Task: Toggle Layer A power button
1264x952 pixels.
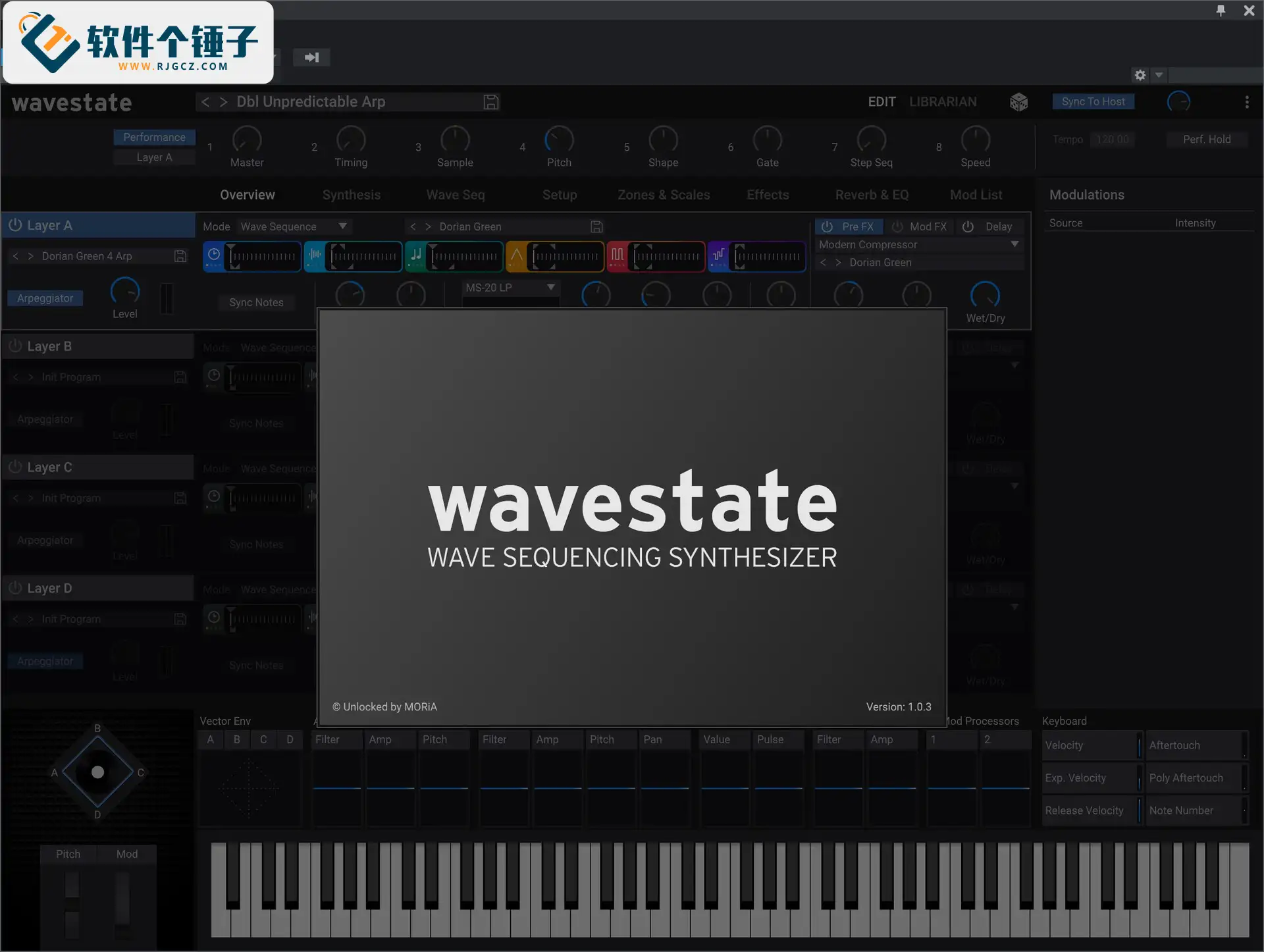Action: tap(15, 225)
